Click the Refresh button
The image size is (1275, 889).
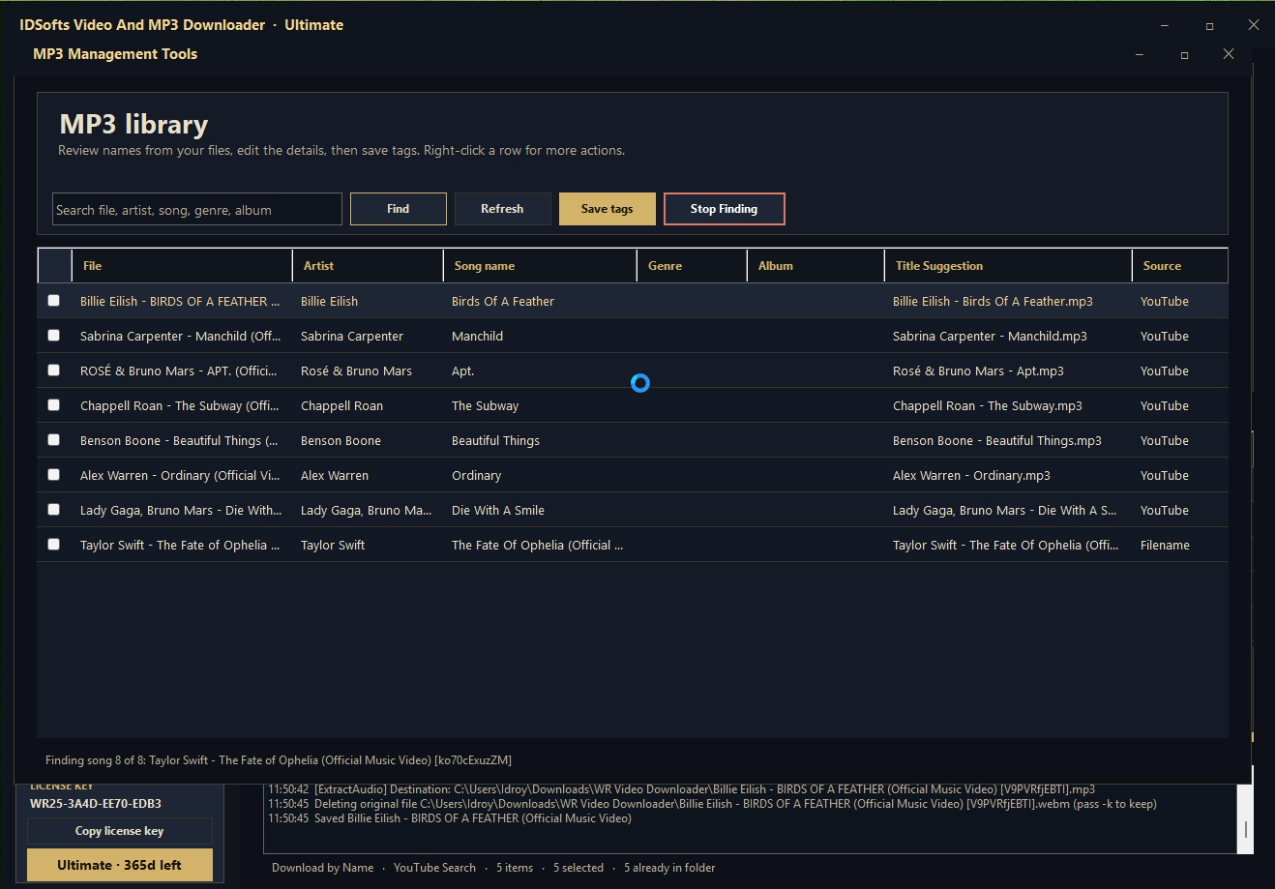click(502, 209)
